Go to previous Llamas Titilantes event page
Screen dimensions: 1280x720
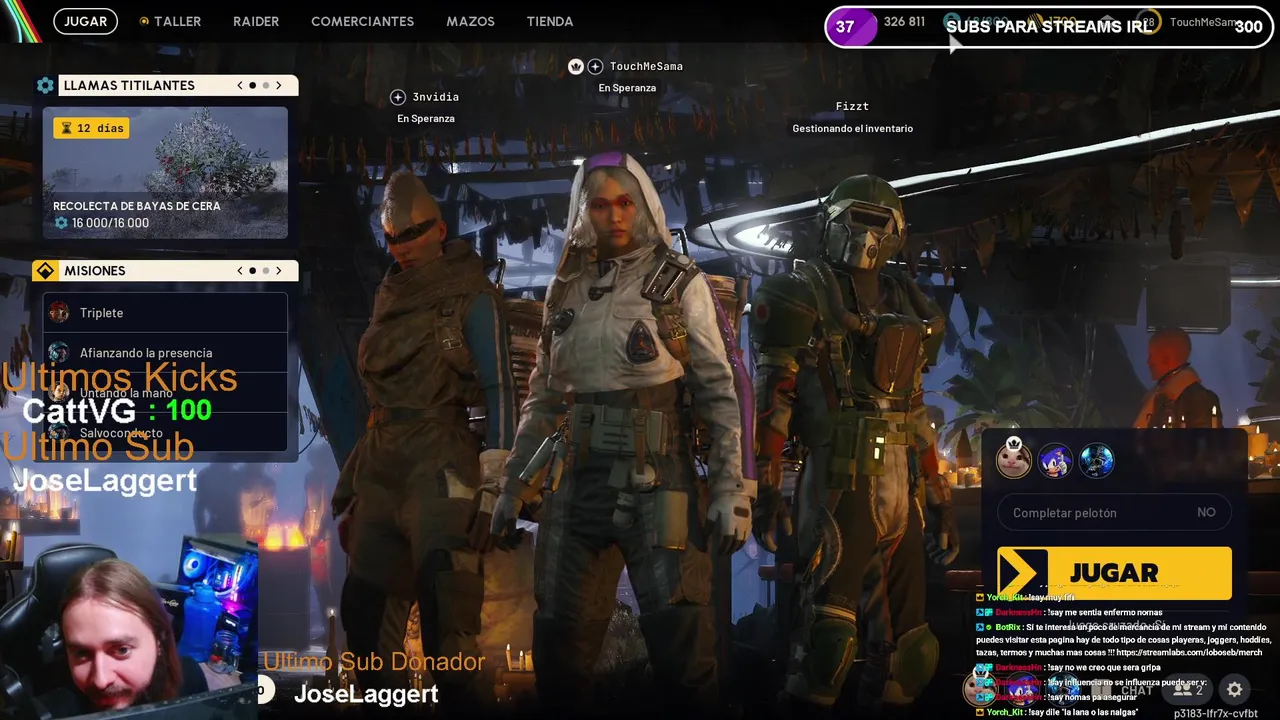(x=240, y=85)
